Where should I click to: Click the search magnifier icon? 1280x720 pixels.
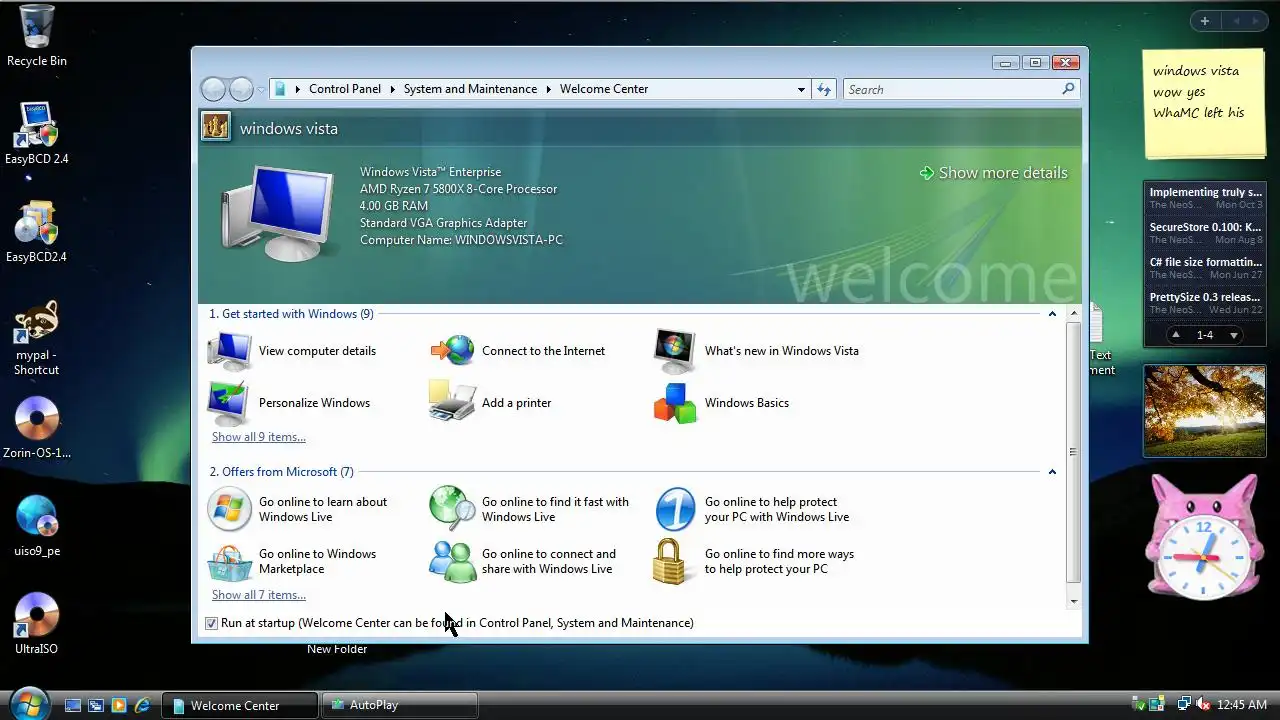tap(1068, 89)
